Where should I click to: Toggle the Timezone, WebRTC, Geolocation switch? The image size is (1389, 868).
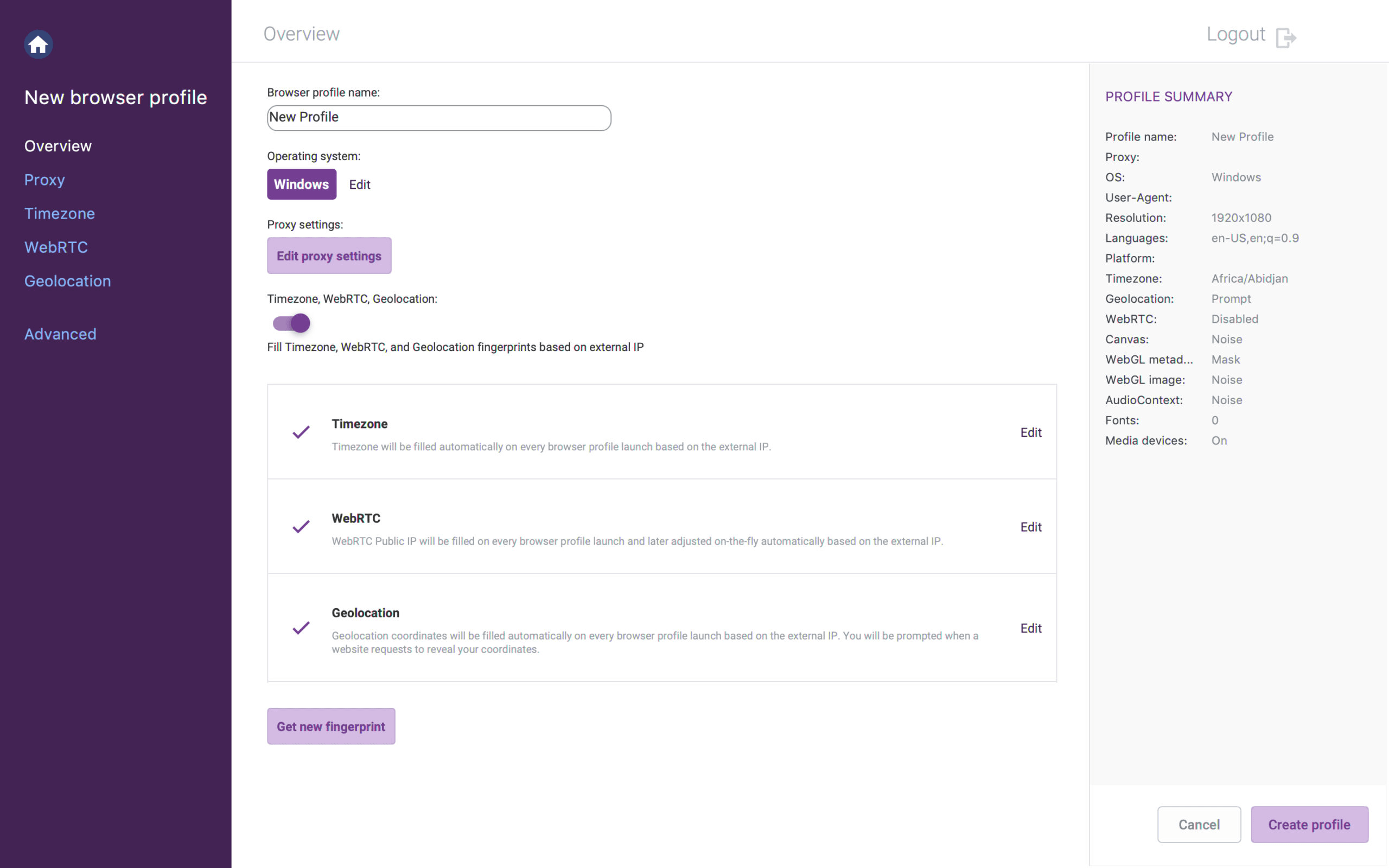click(x=291, y=323)
